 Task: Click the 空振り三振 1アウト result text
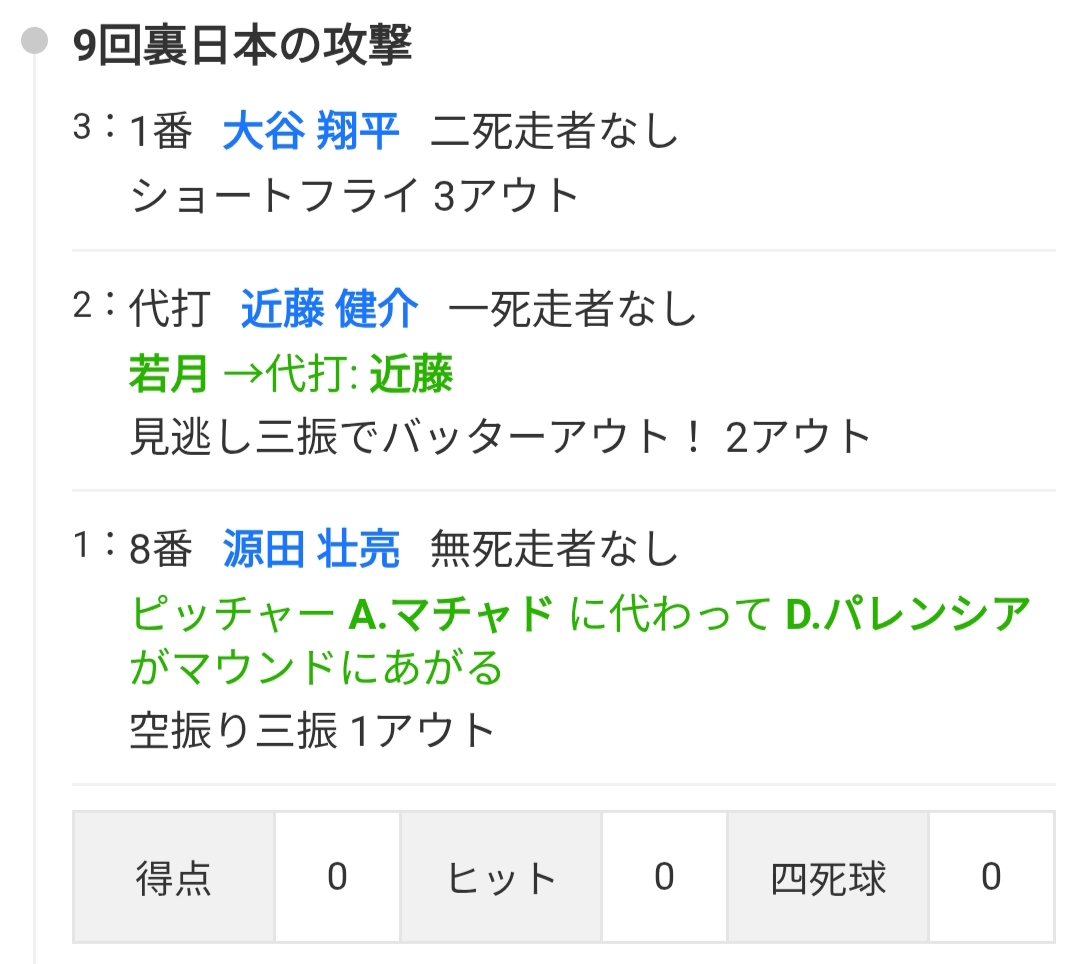point(313,731)
